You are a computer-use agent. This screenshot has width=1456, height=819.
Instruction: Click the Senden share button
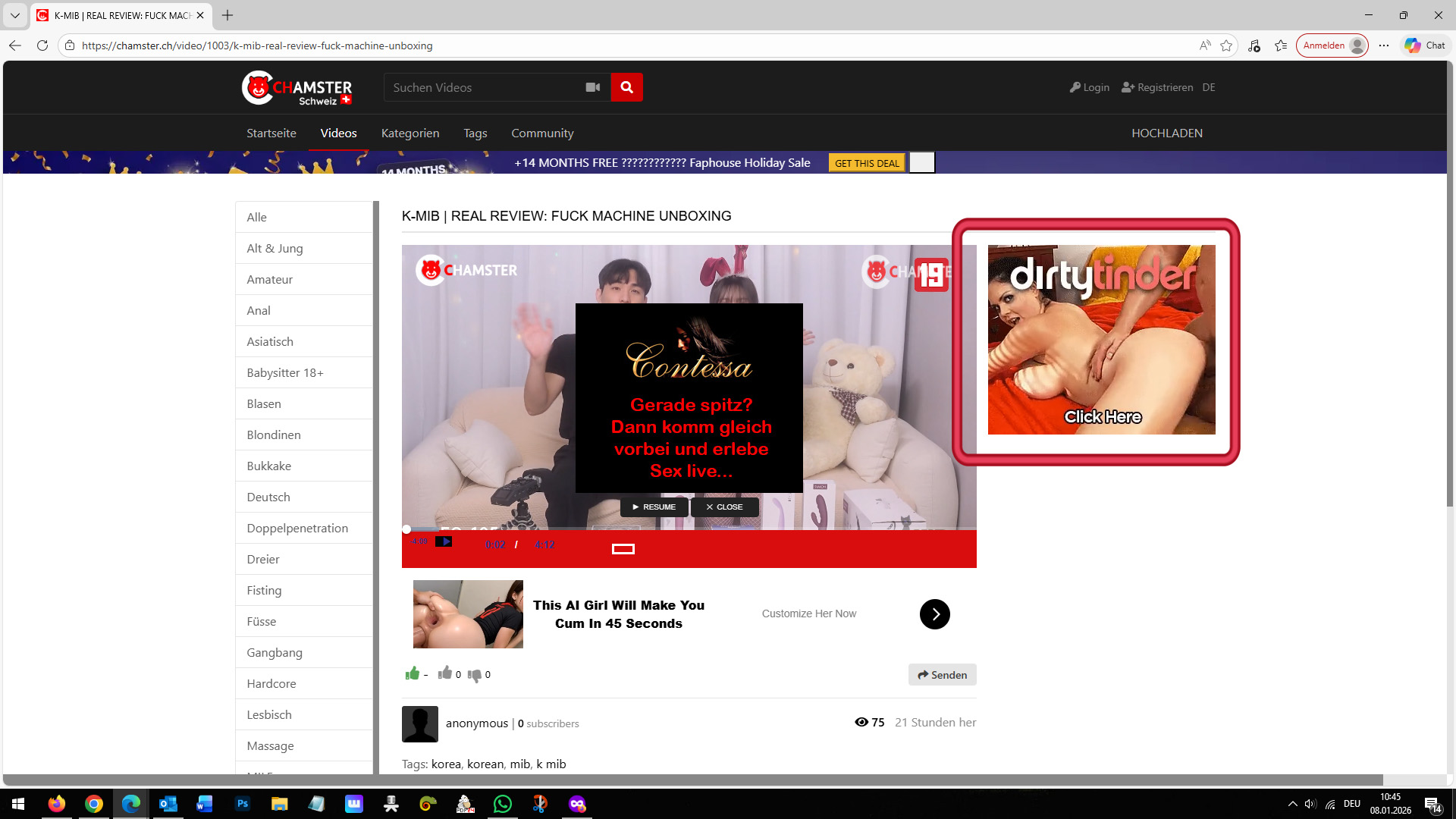[942, 675]
